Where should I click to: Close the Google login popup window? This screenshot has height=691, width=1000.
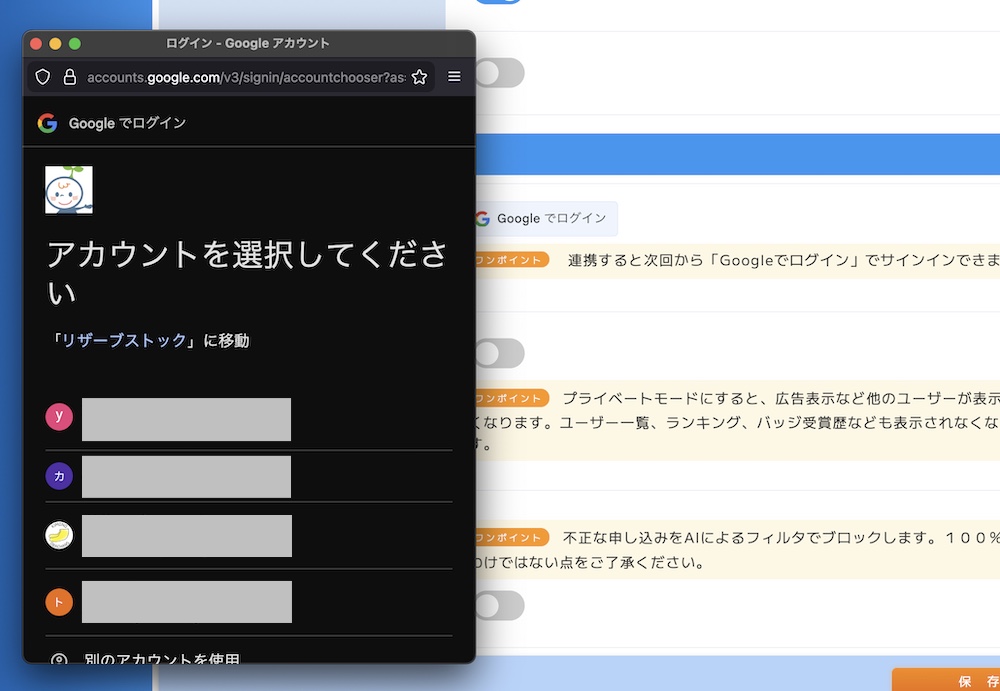click(35, 44)
